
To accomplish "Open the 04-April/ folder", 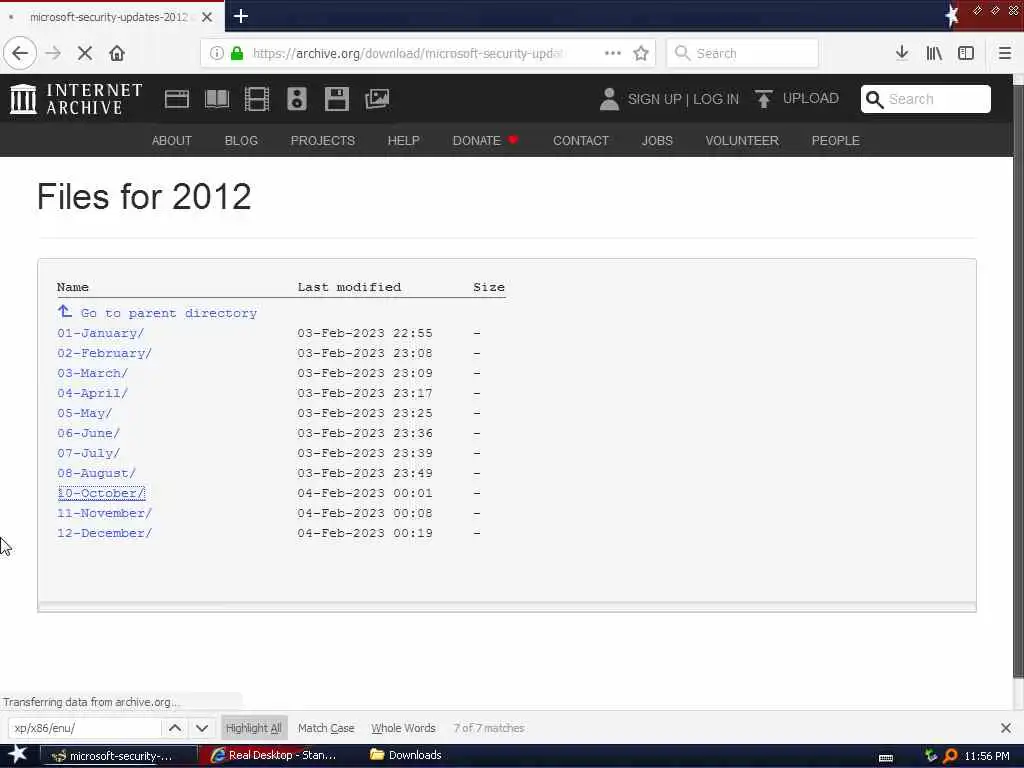I will click(x=93, y=393).
